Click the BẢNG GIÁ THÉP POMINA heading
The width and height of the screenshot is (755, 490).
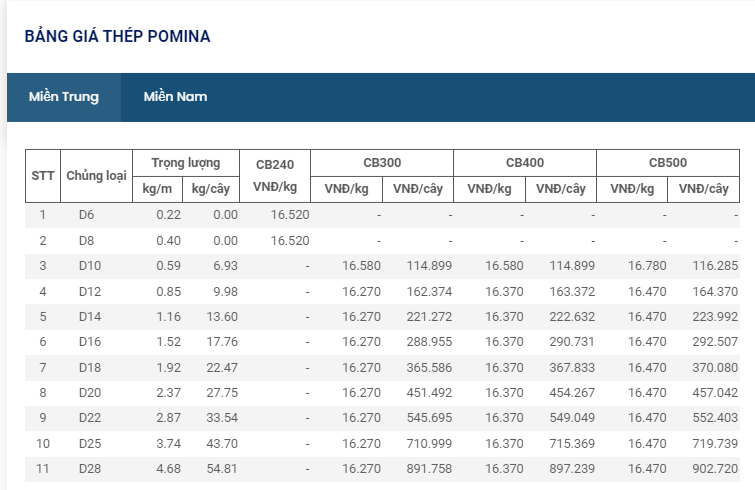click(117, 36)
